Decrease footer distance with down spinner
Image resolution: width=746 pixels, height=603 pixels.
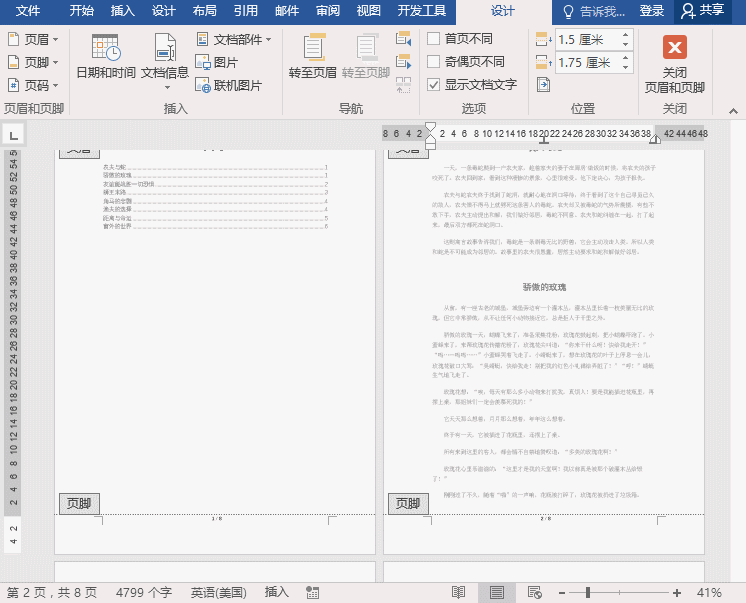(x=626, y=68)
